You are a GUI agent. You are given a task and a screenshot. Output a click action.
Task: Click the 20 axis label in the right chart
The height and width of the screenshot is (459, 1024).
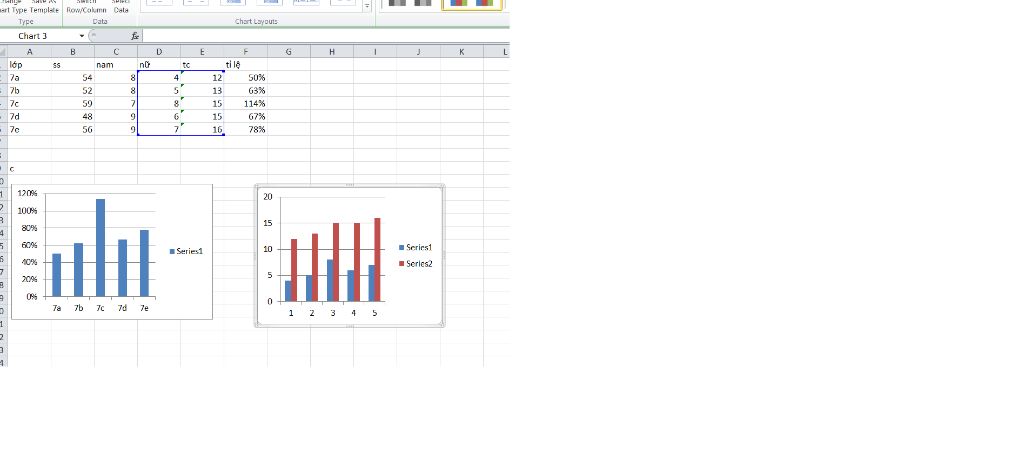click(x=268, y=197)
